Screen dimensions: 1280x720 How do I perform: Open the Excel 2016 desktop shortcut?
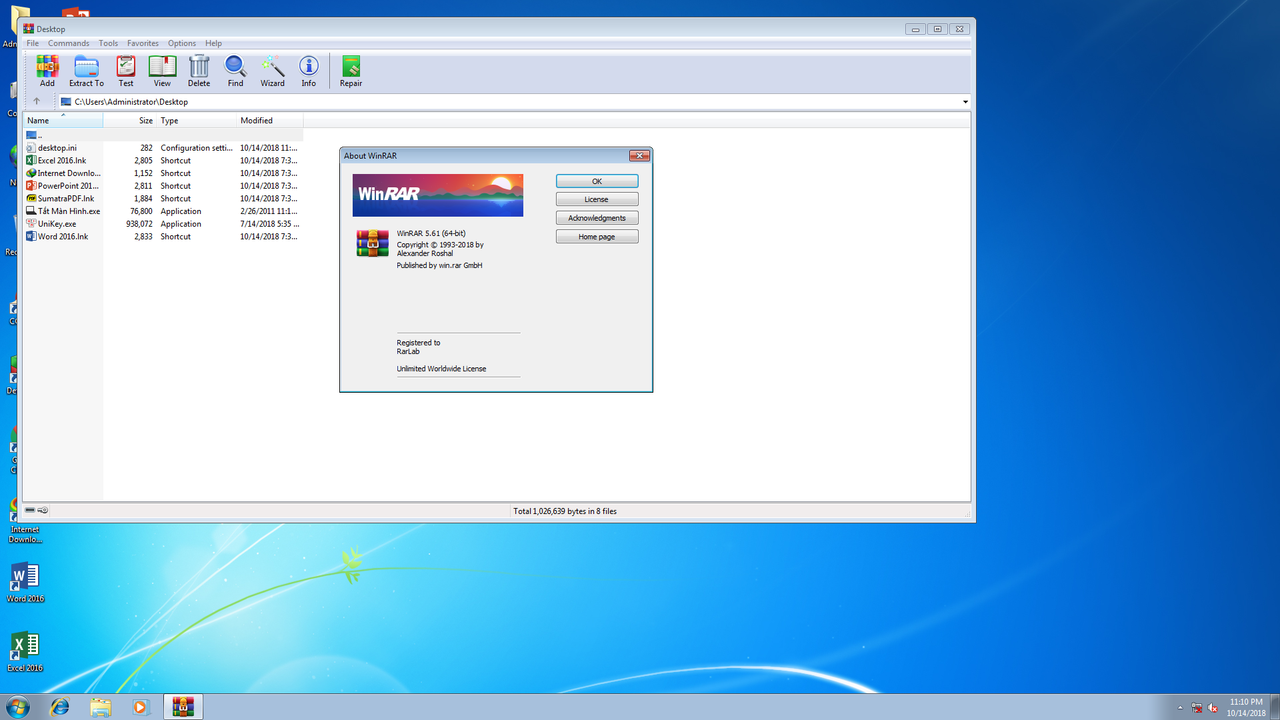pos(25,652)
